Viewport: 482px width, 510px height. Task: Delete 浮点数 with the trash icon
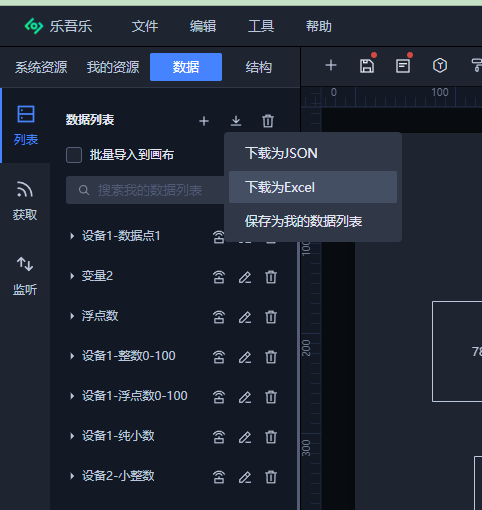click(x=271, y=317)
